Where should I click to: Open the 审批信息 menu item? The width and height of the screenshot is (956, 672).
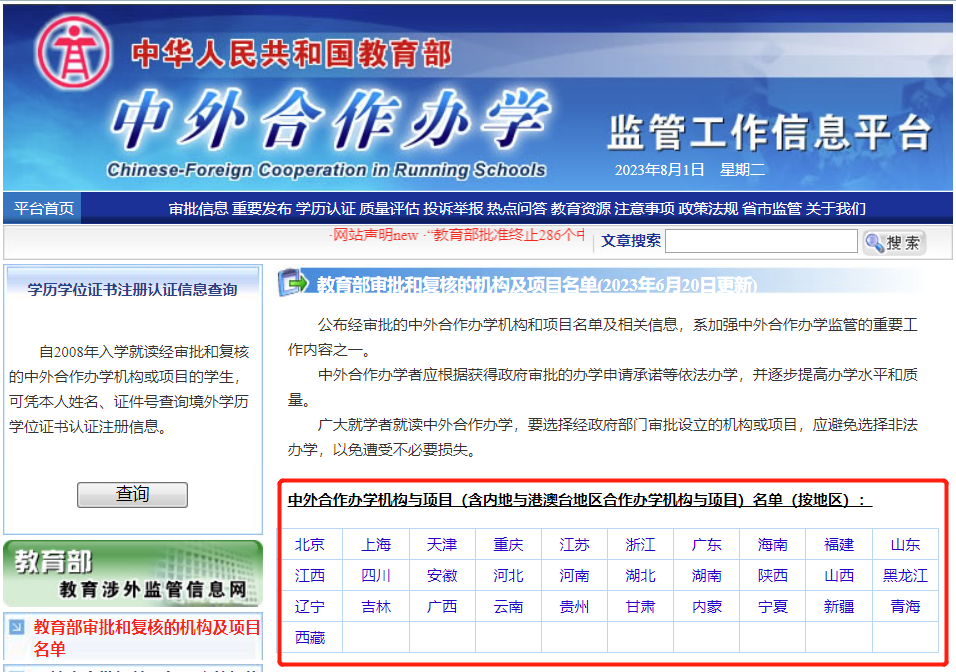[198, 209]
